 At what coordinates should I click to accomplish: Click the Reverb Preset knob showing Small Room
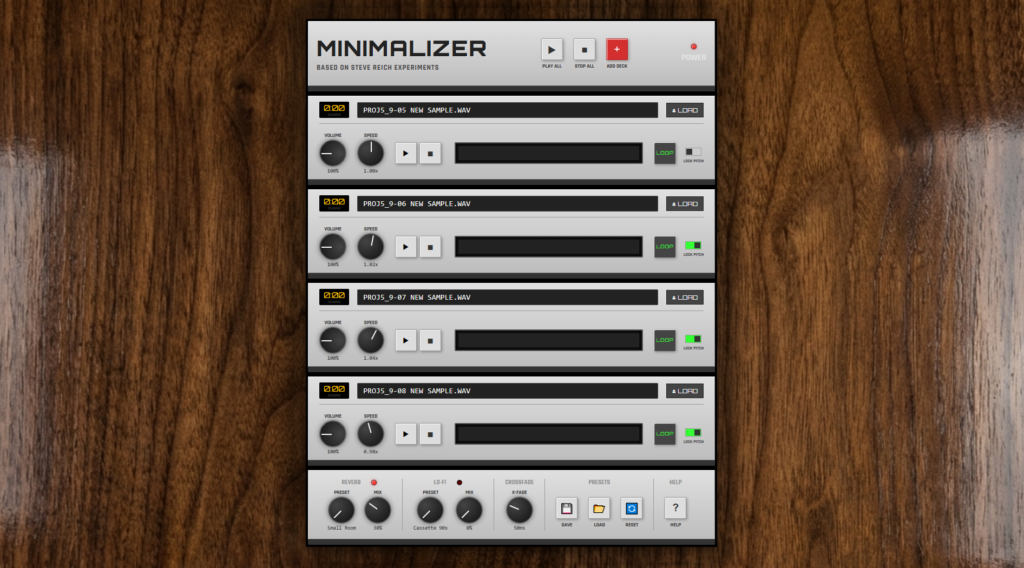[x=341, y=510]
